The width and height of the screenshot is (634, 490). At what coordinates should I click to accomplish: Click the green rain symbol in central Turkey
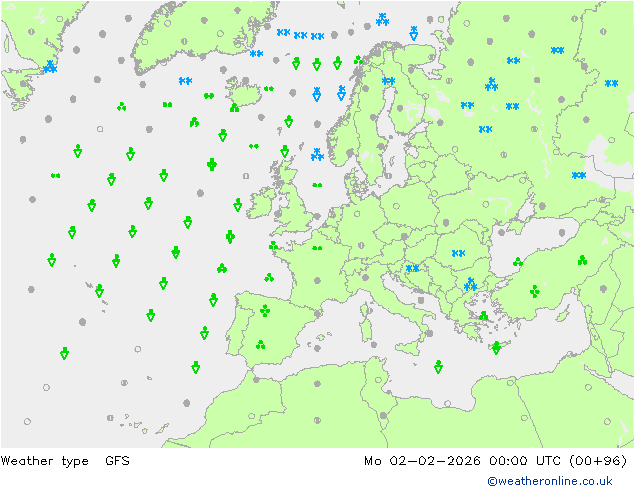point(535,291)
